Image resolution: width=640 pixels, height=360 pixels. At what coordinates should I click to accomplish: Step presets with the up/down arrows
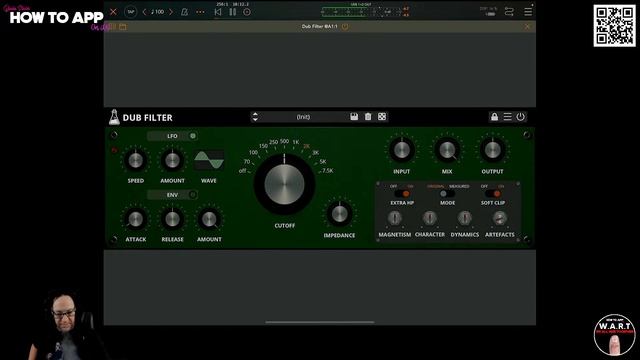255,117
